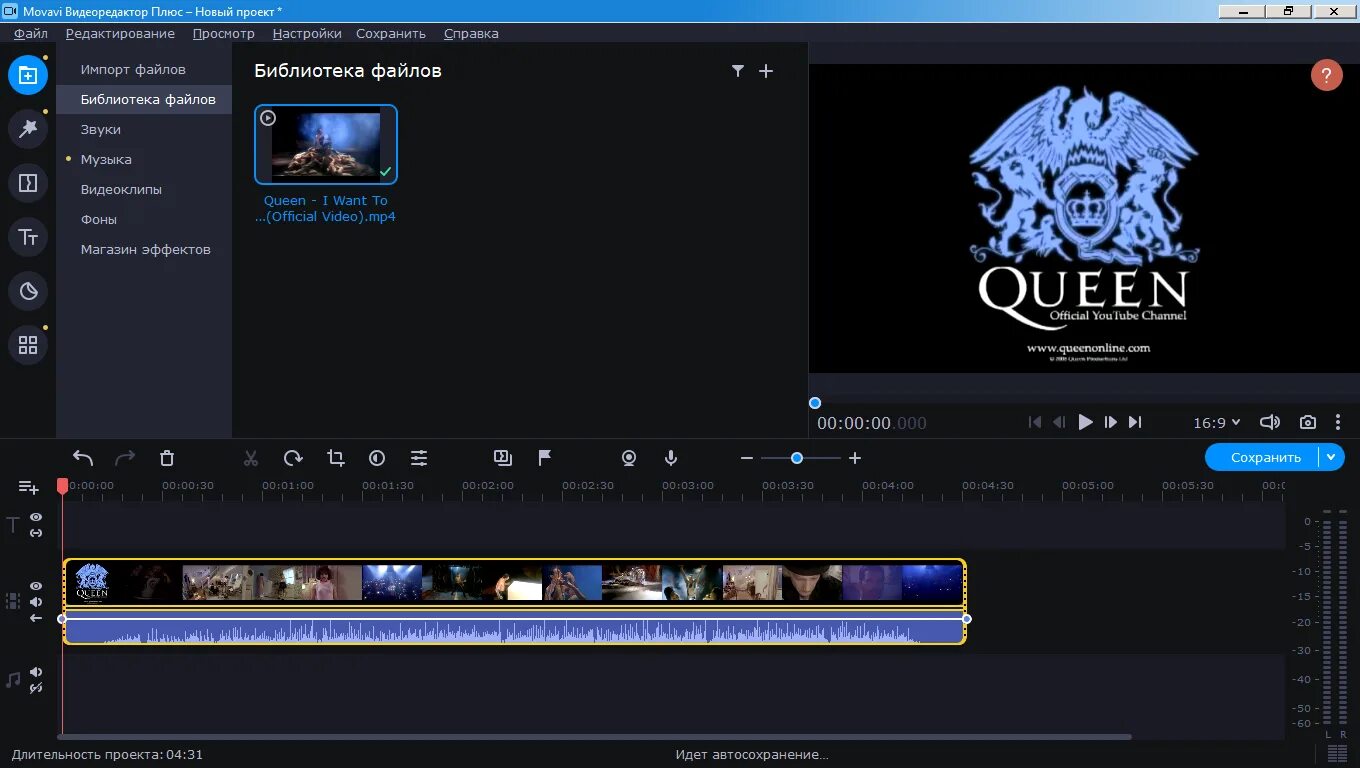
Task: Split clip with scissors tool
Action: 251,458
